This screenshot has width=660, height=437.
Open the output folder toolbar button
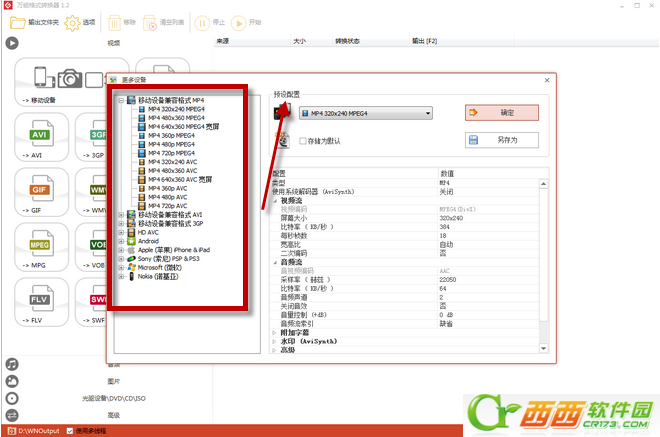coord(34,22)
